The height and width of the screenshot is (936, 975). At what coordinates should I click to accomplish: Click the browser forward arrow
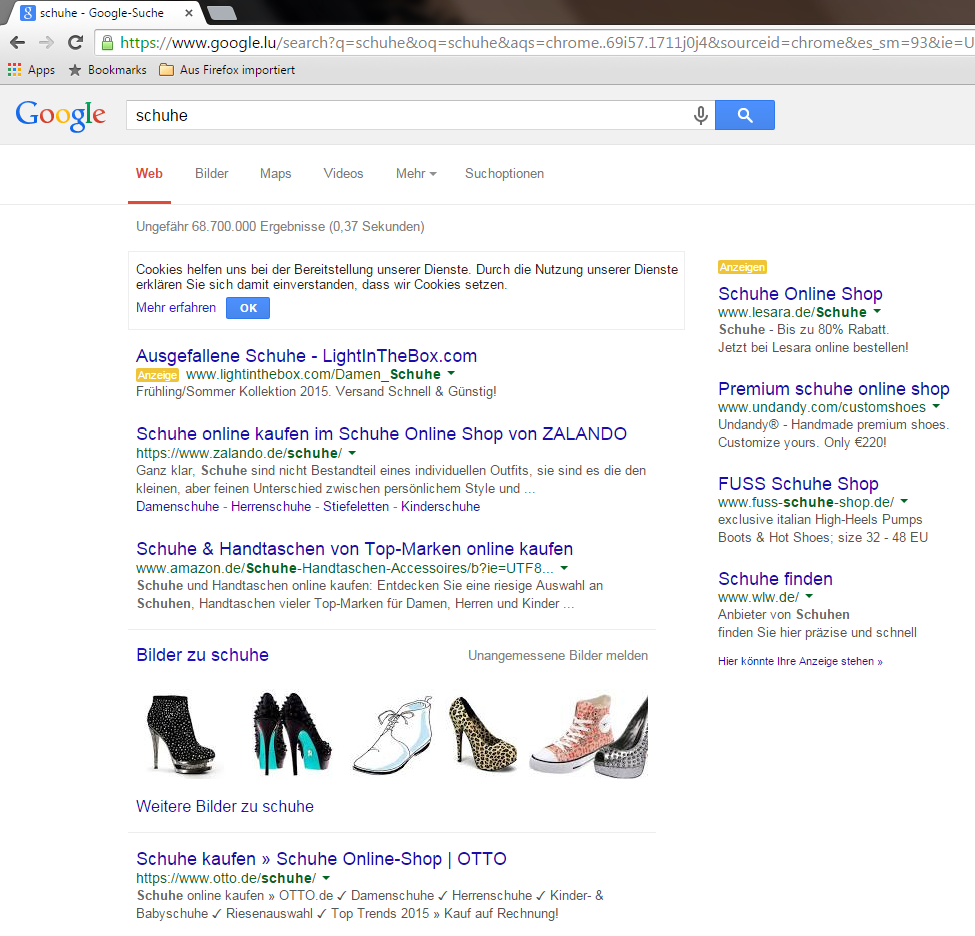coord(46,42)
